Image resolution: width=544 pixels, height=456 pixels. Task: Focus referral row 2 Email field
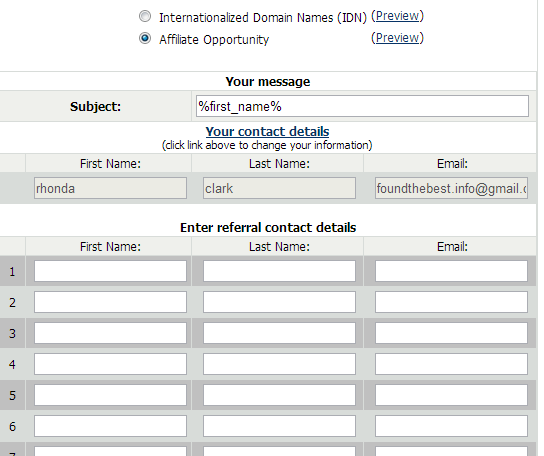(x=451, y=302)
